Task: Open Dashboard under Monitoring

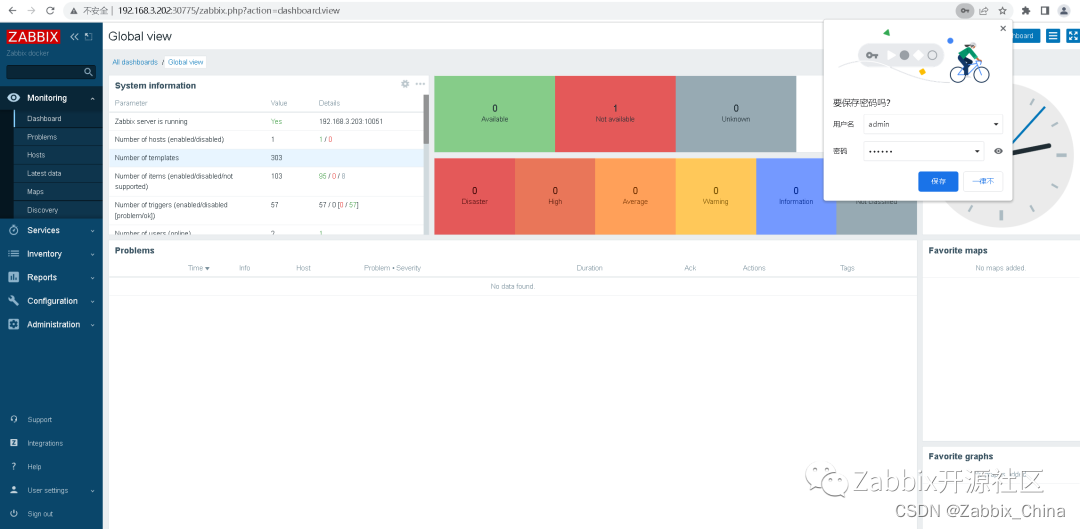Action: click(x=44, y=118)
